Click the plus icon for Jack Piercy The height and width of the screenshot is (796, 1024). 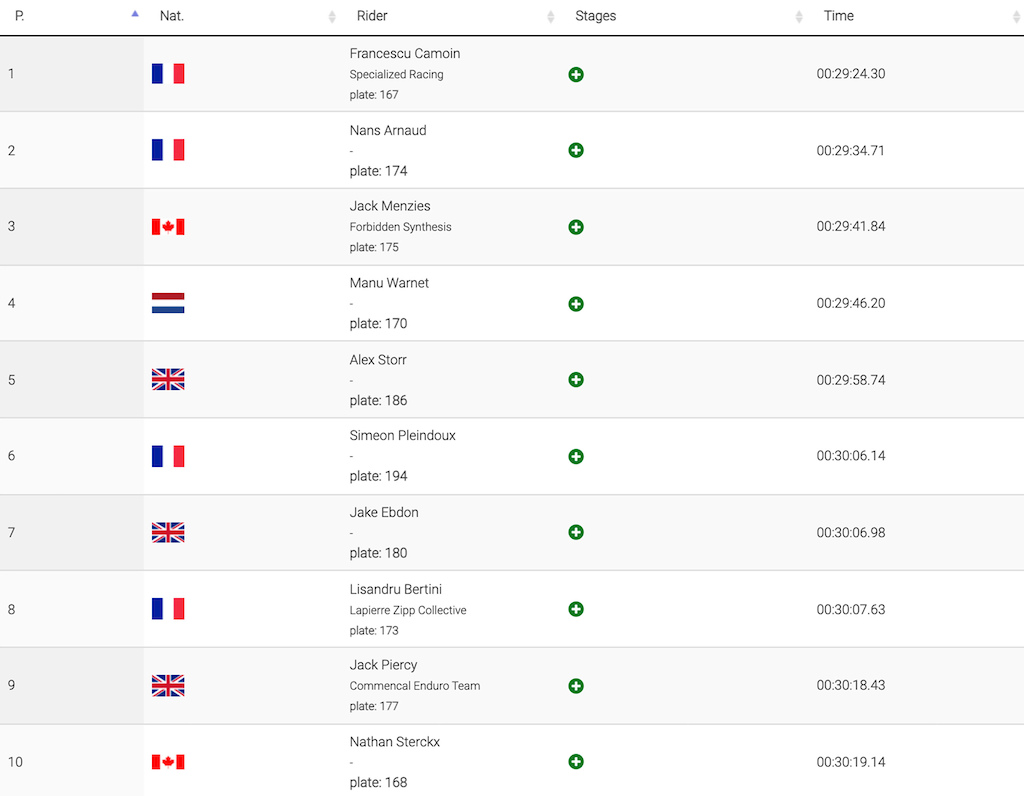[x=575, y=686]
